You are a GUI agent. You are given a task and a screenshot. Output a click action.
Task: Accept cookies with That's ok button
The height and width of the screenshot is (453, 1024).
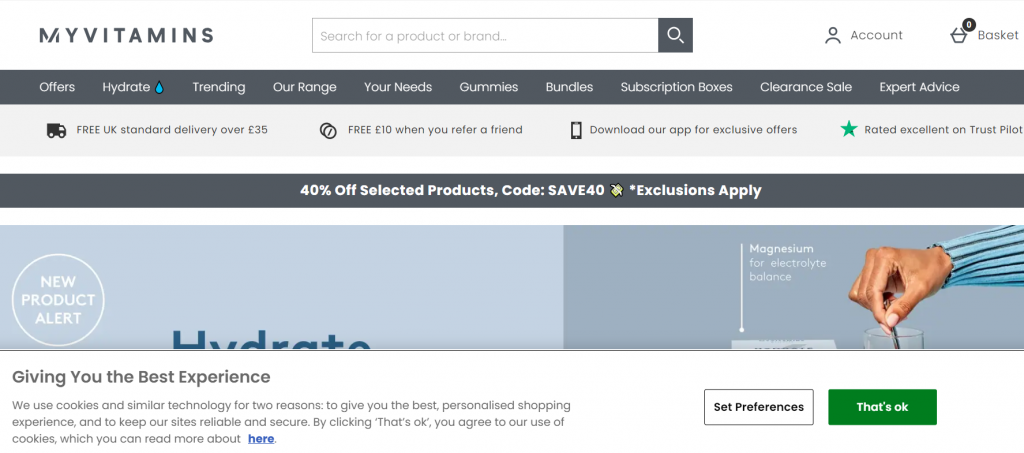point(882,407)
